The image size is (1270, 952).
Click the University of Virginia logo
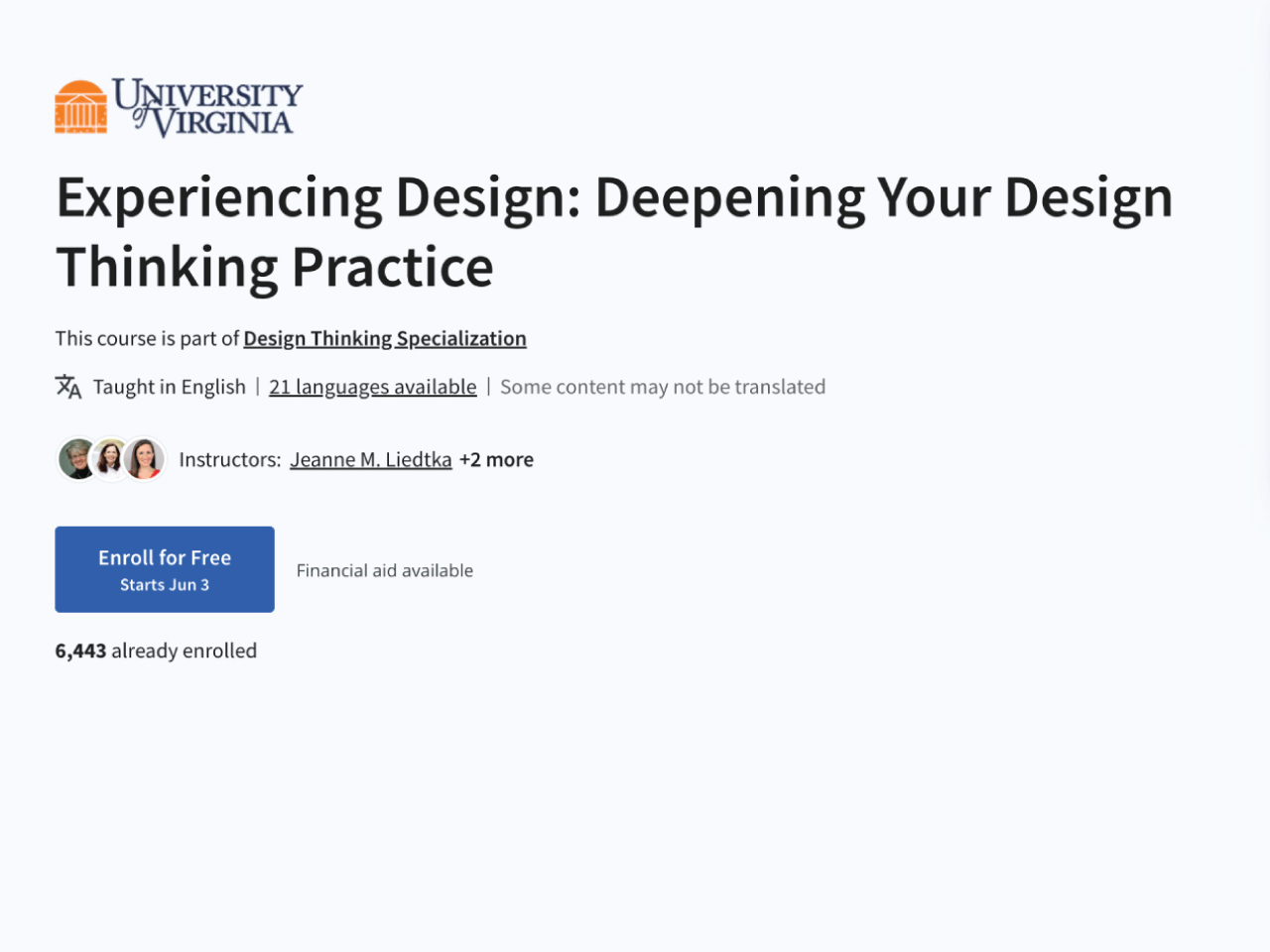pos(179,107)
